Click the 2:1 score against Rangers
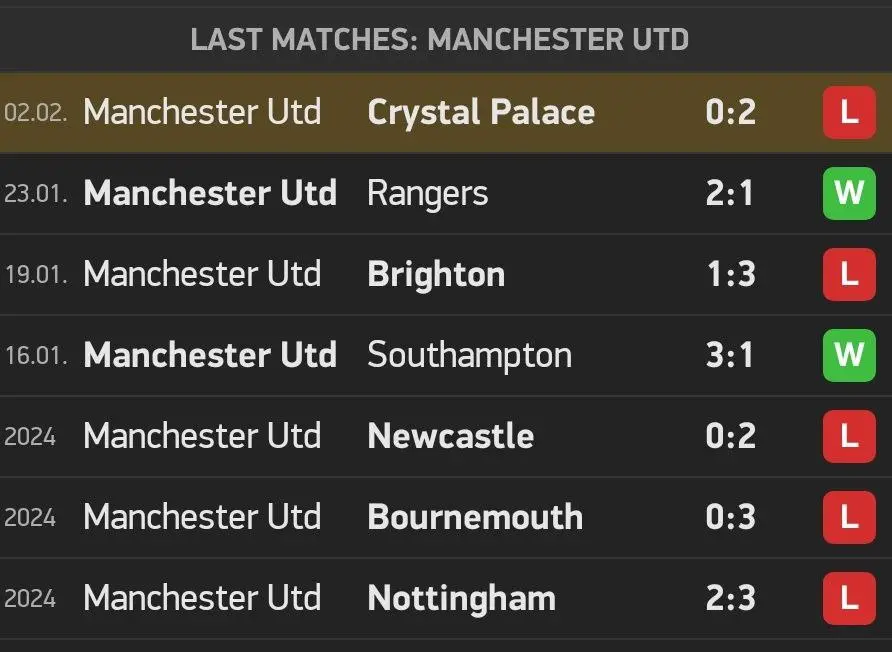The height and width of the screenshot is (652, 892). pyautogui.click(x=731, y=193)
